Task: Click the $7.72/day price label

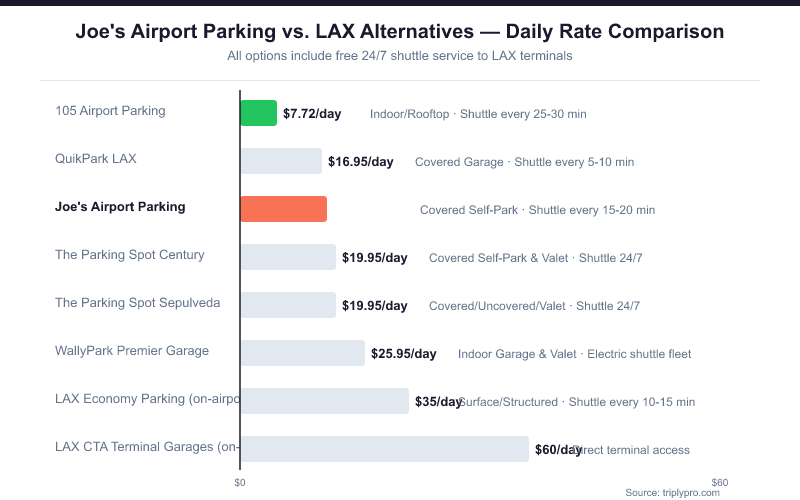Action: click(x=312, y=114)
